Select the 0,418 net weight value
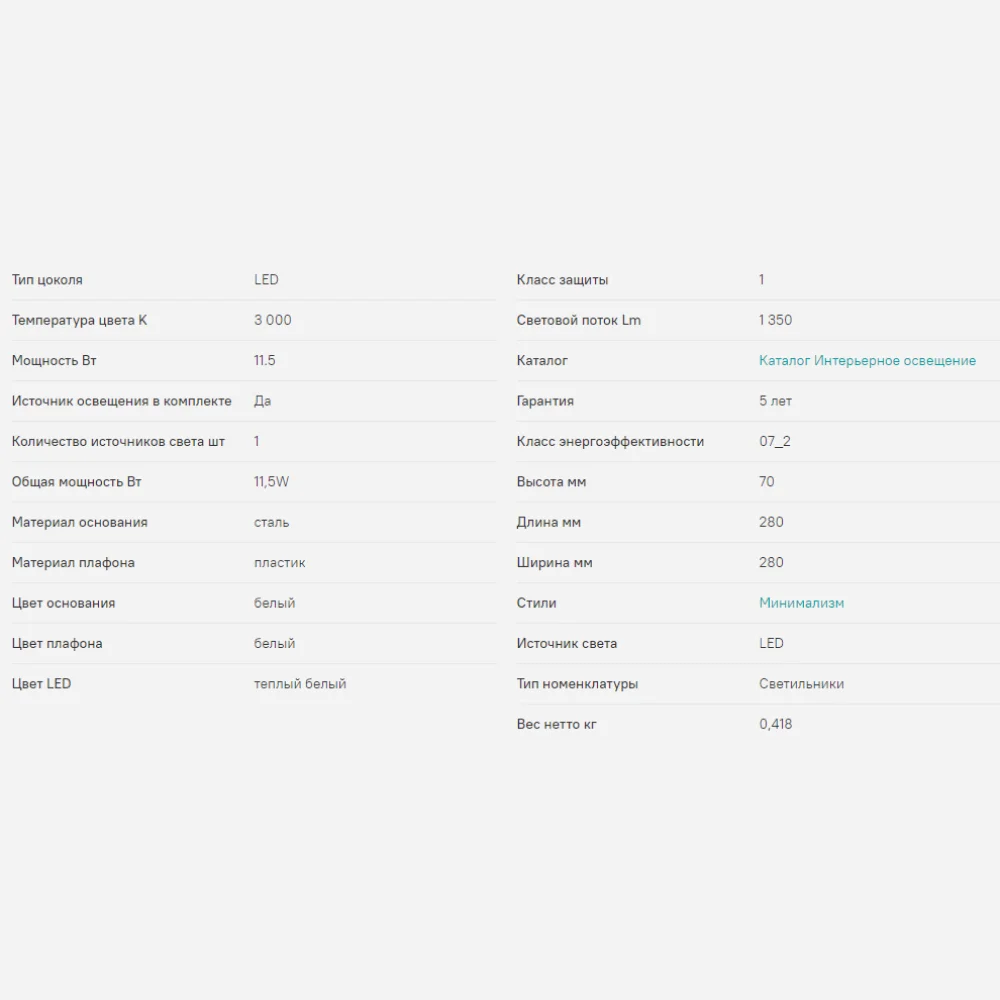The width and height of the screenshot is (1000, 1000). click(775, 724)
